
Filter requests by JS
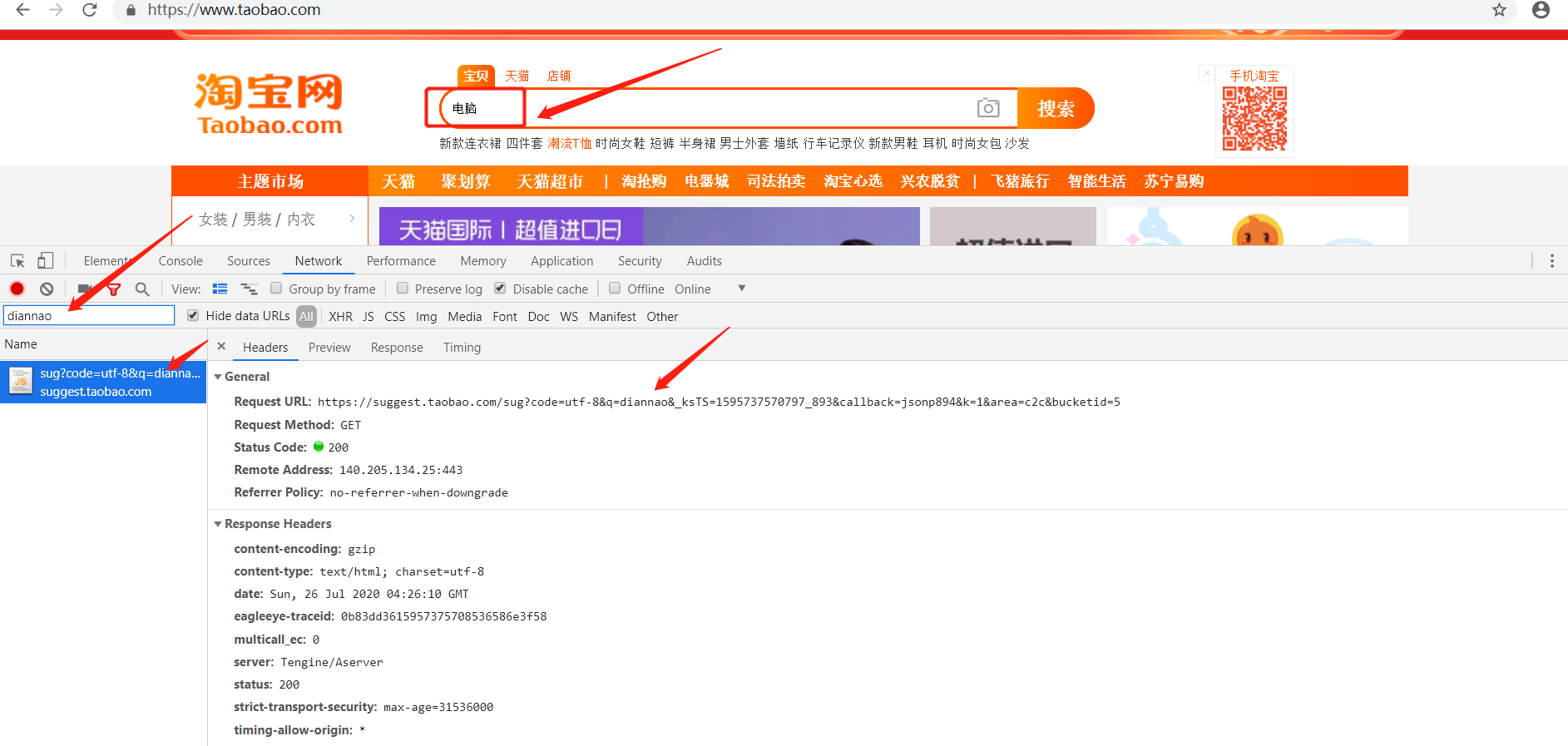369,317
